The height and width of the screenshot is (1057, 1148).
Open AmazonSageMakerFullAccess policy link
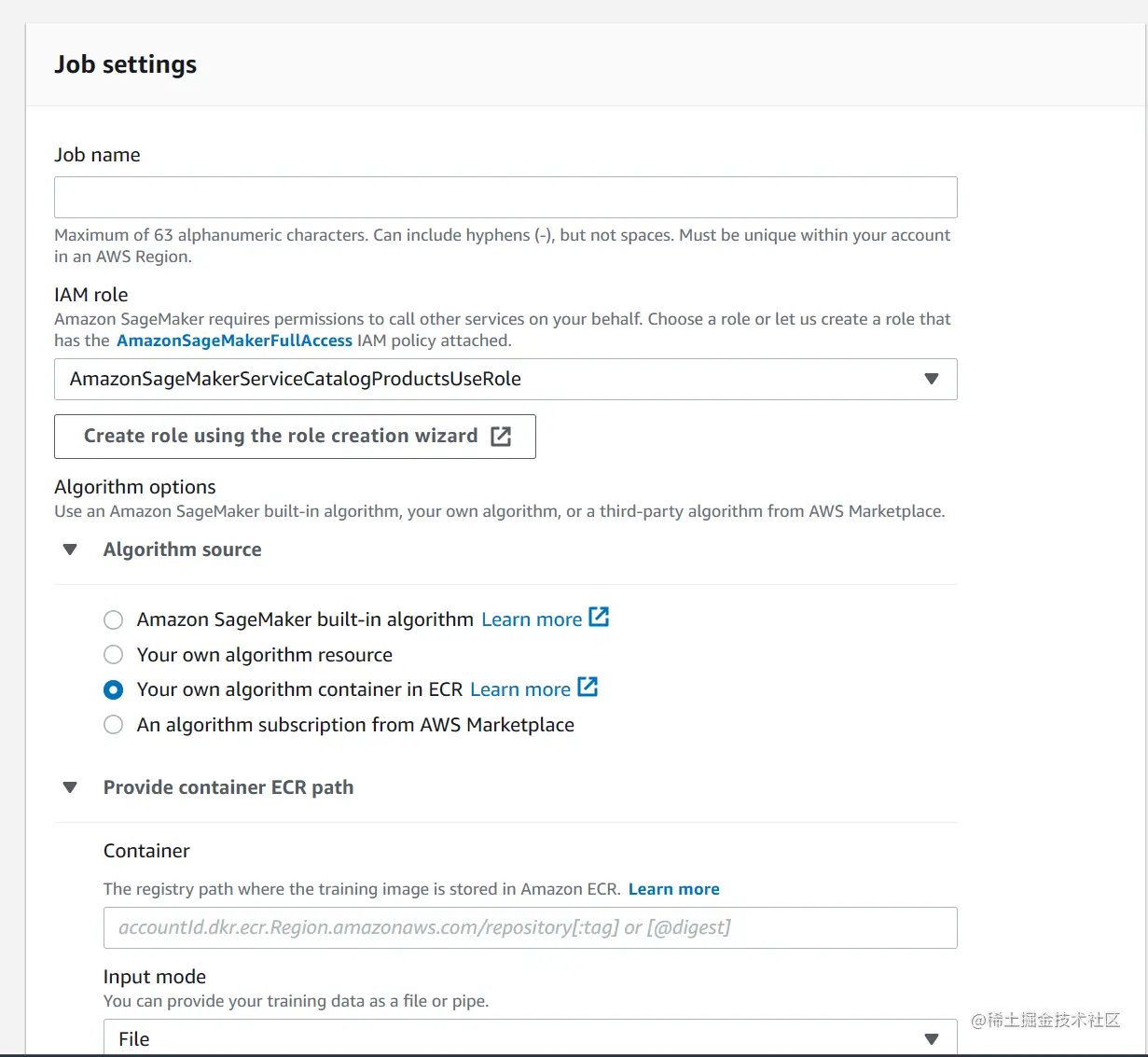click(x=234, y=341)
